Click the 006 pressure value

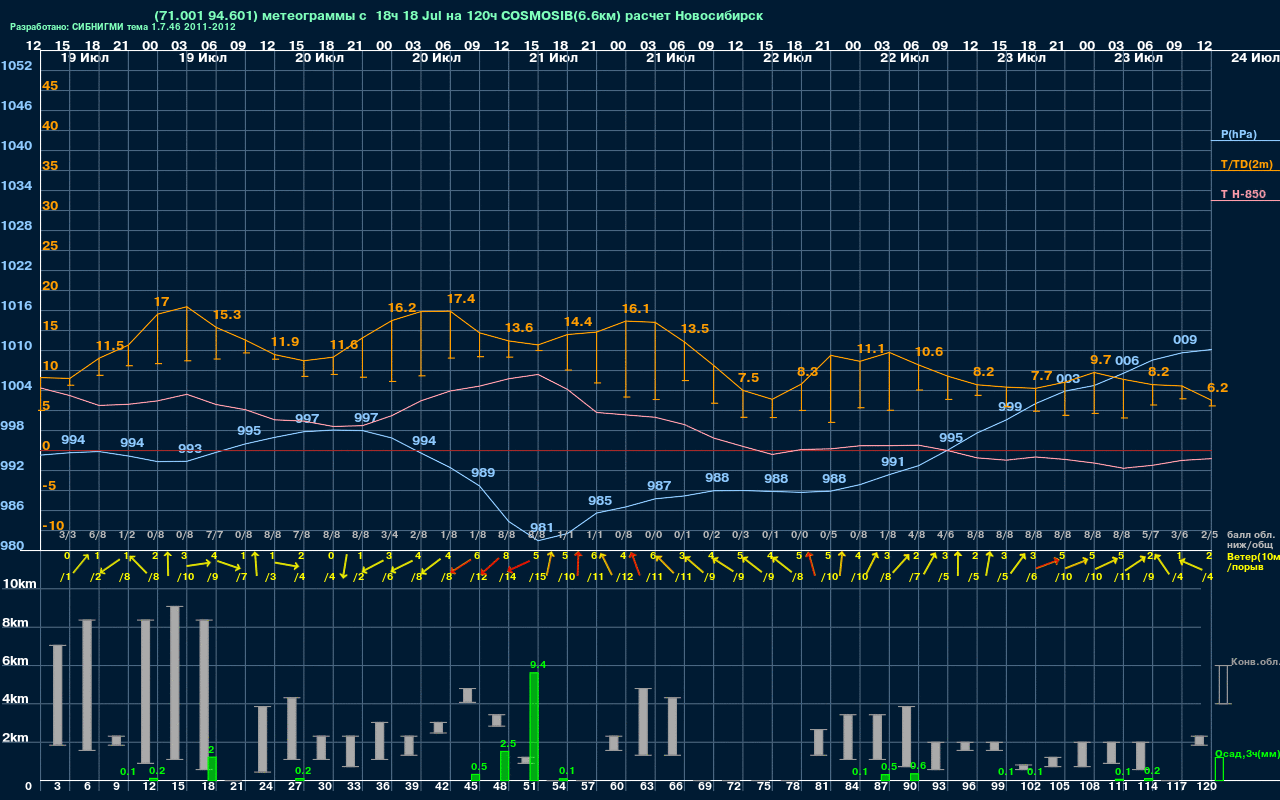[1127, 361]
